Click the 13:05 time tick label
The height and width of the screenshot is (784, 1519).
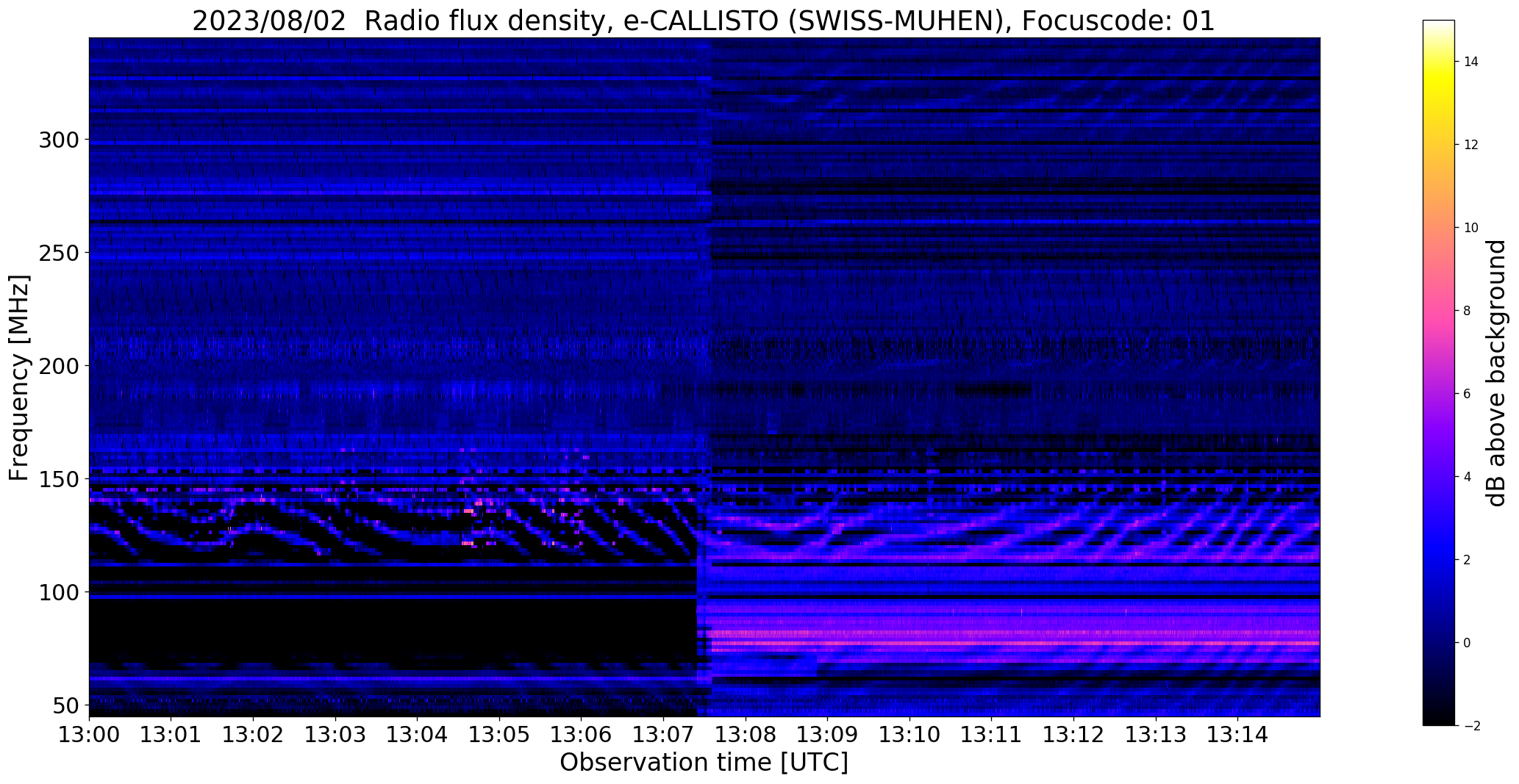click(x=500, y=733)
